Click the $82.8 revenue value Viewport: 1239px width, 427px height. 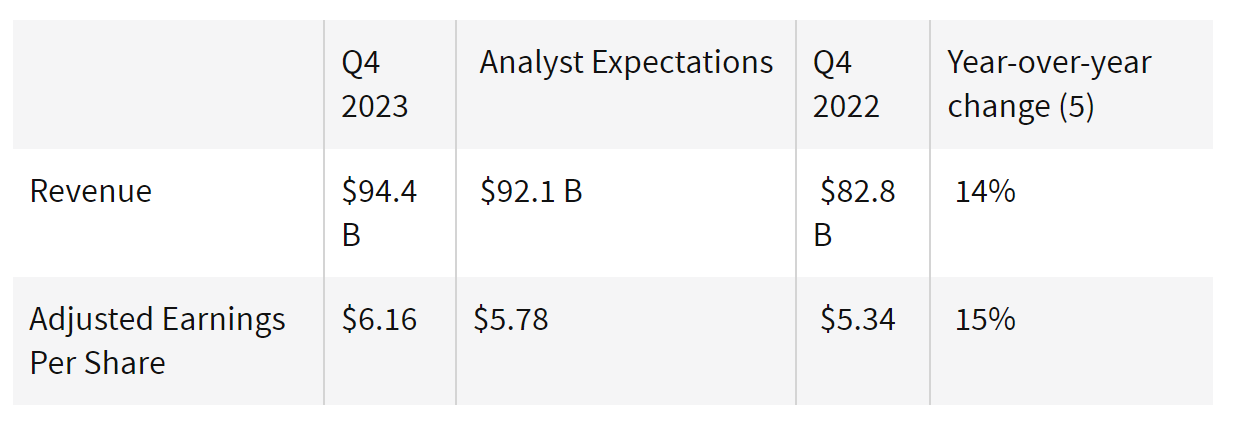(857, 191)
